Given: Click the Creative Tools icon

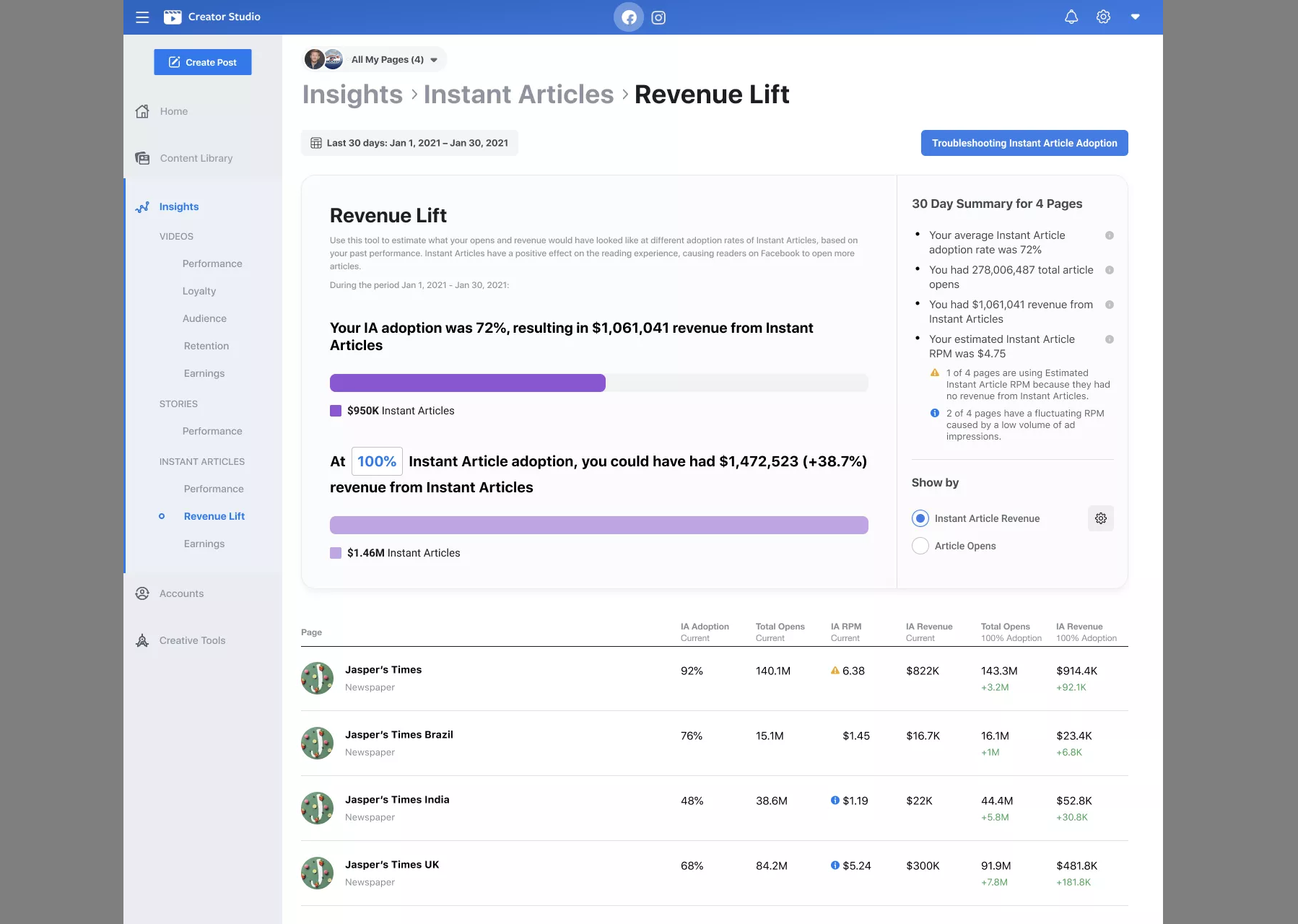Looking at the screenshot, I should (142, 640).
